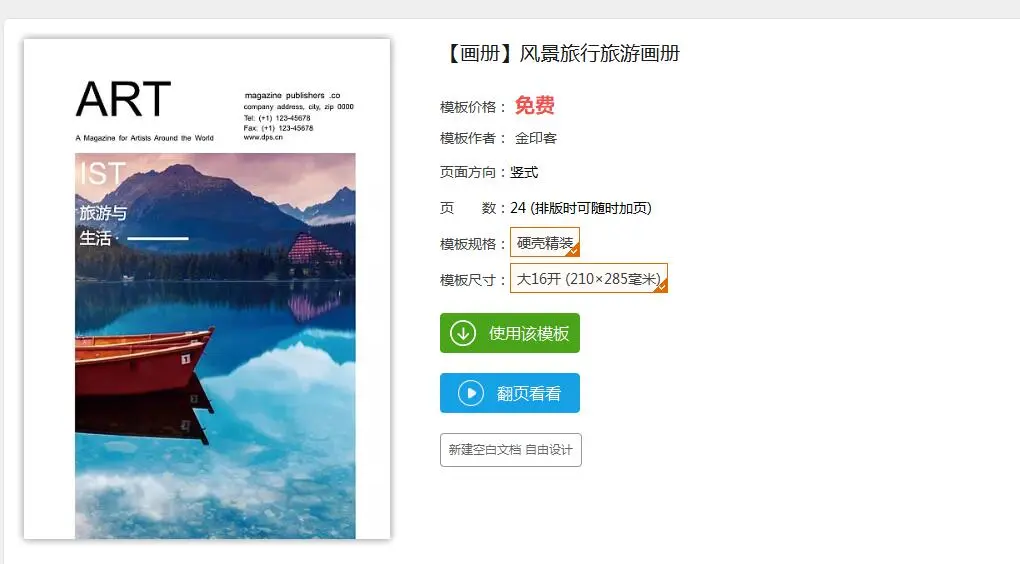Select the 大16开 (210×285毫米) size option

pos(589,278)
